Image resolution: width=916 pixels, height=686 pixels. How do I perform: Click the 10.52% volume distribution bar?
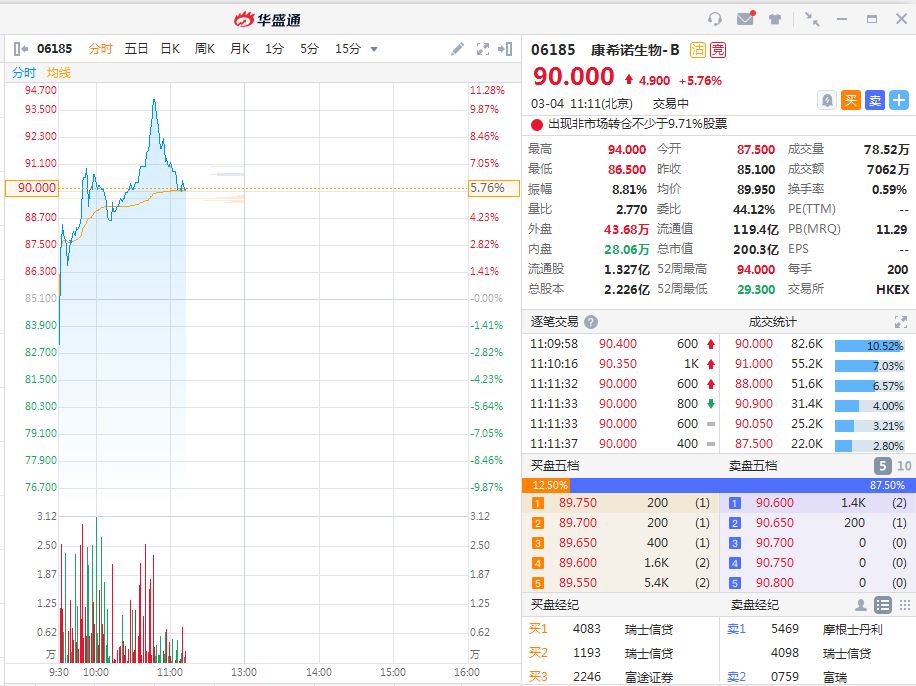[869, 346]
